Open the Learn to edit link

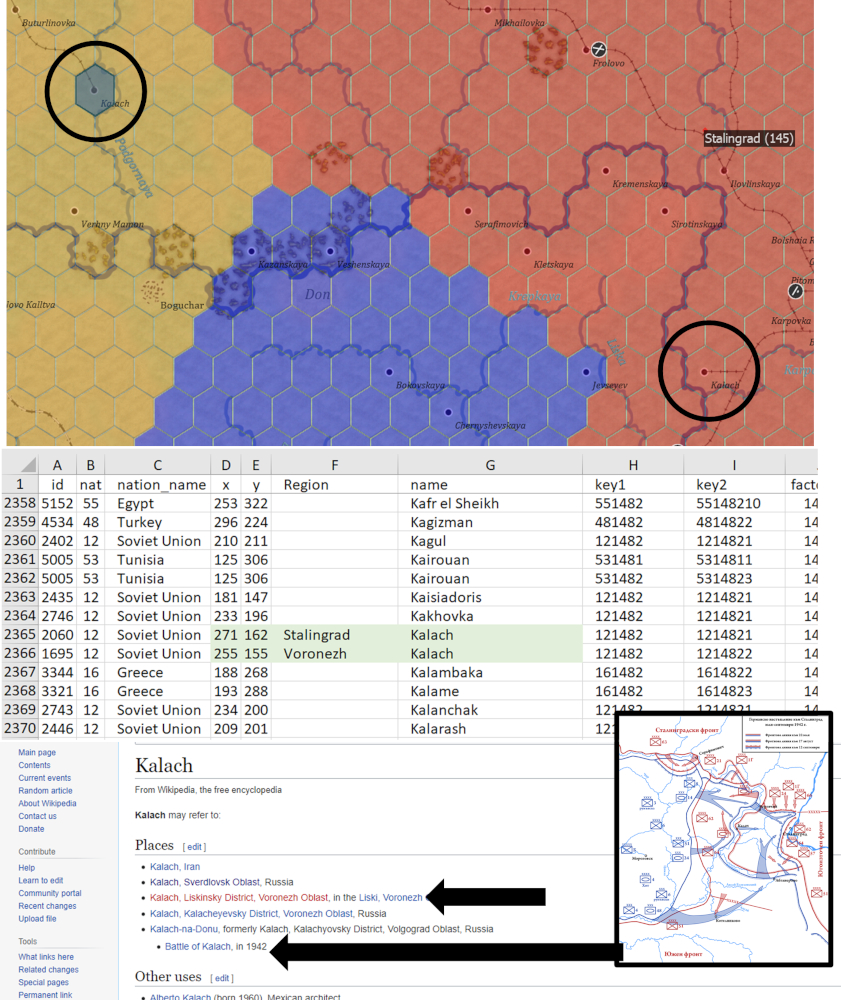(x=41, y=880)
